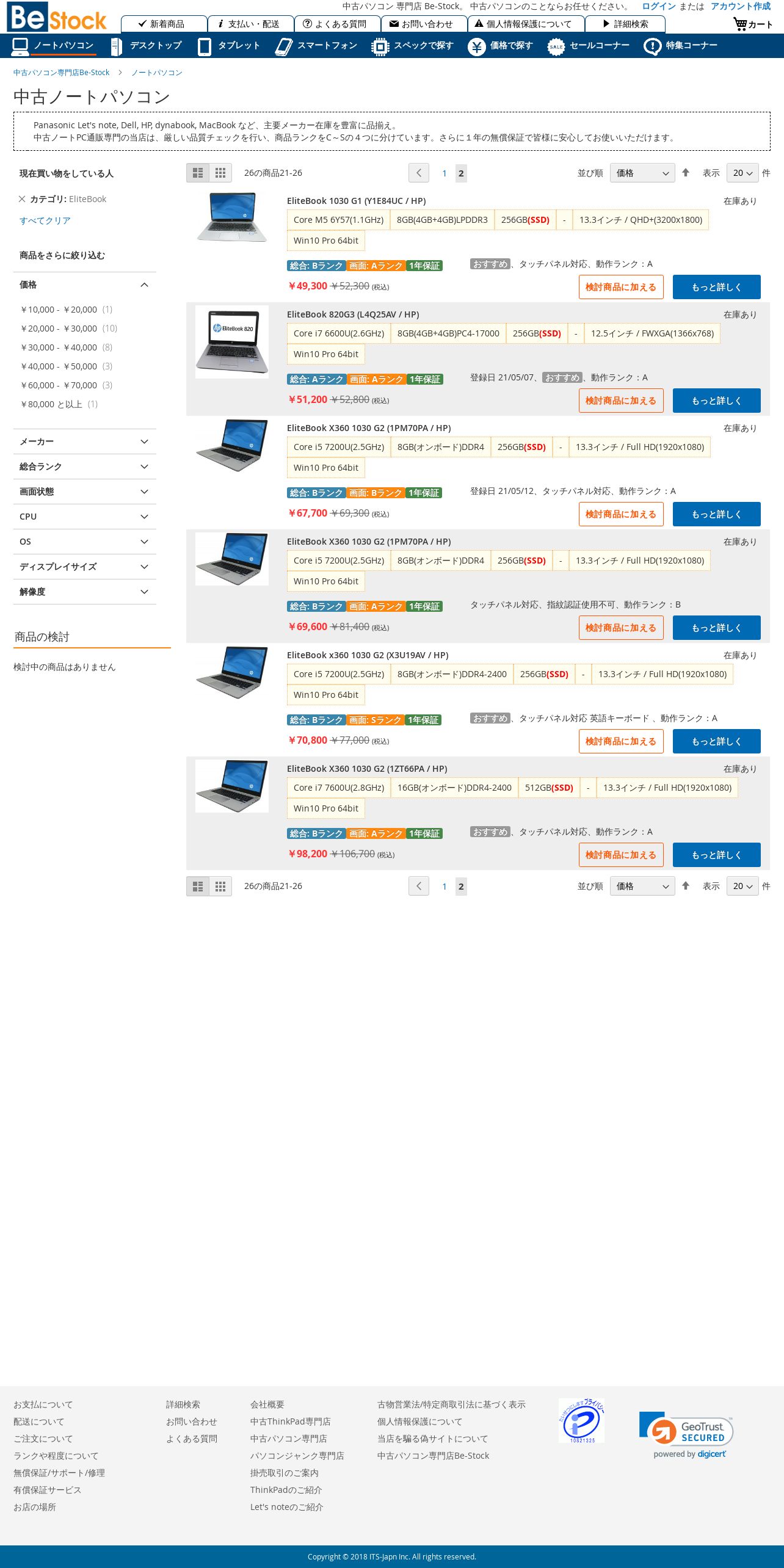Click the SALE badge icon セールコーナー

pyautogui.click(x=556, y=46)
